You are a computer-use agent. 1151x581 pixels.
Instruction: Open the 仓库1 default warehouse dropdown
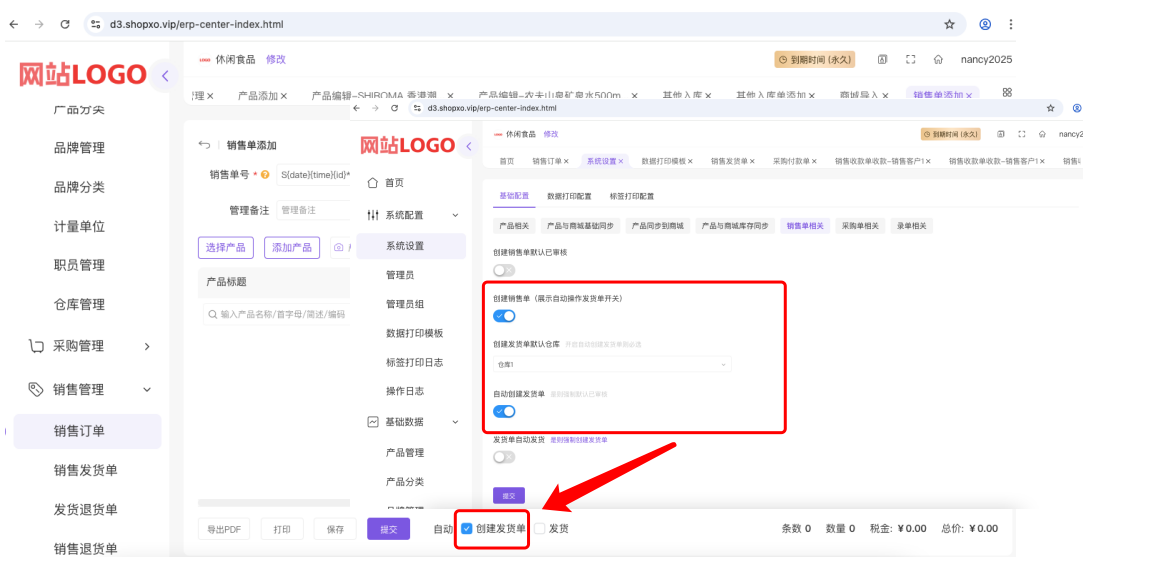612,364
